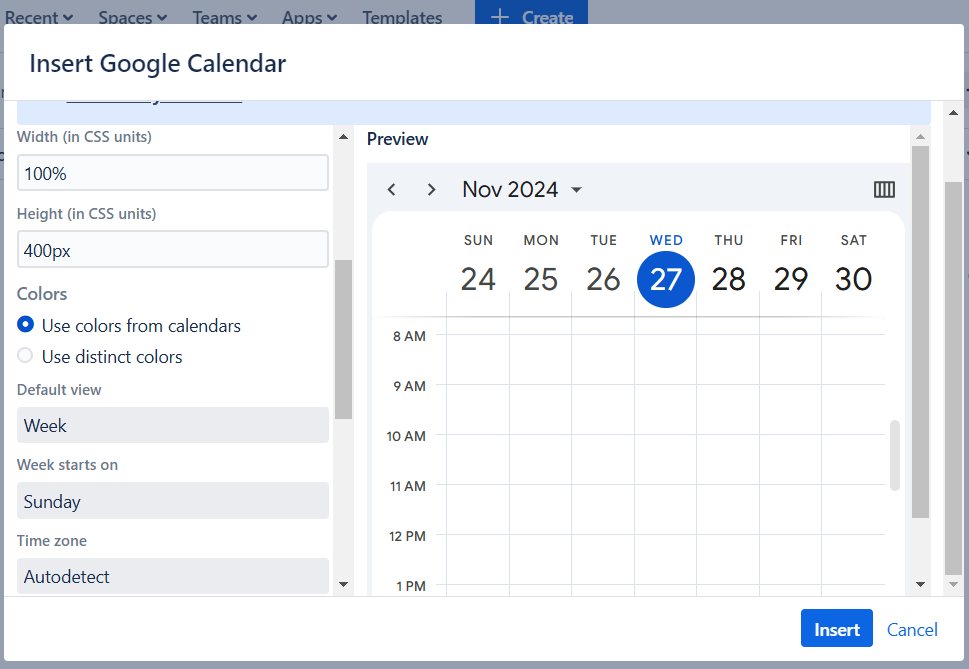Click the plus icon on Create
This screenshot has width=969, height=669.
coord(499,16)
